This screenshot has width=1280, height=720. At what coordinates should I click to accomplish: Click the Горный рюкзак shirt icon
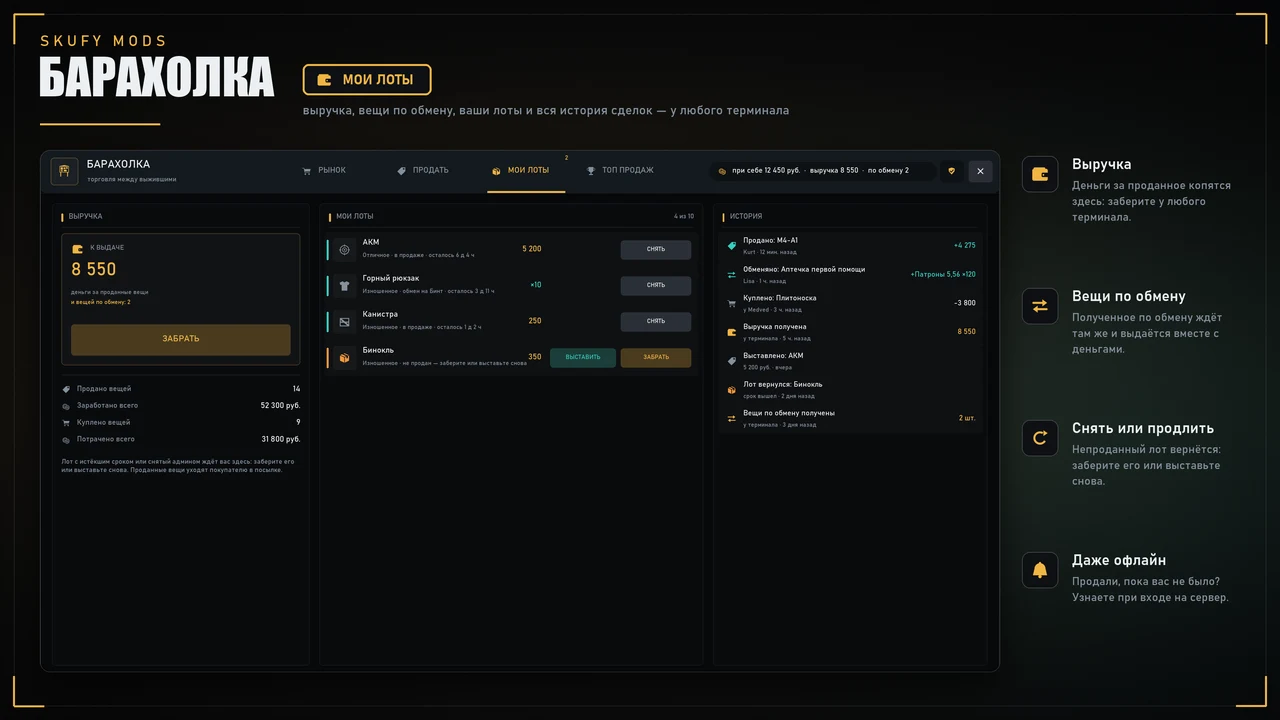pyautogui.click(x=344, y=286)
